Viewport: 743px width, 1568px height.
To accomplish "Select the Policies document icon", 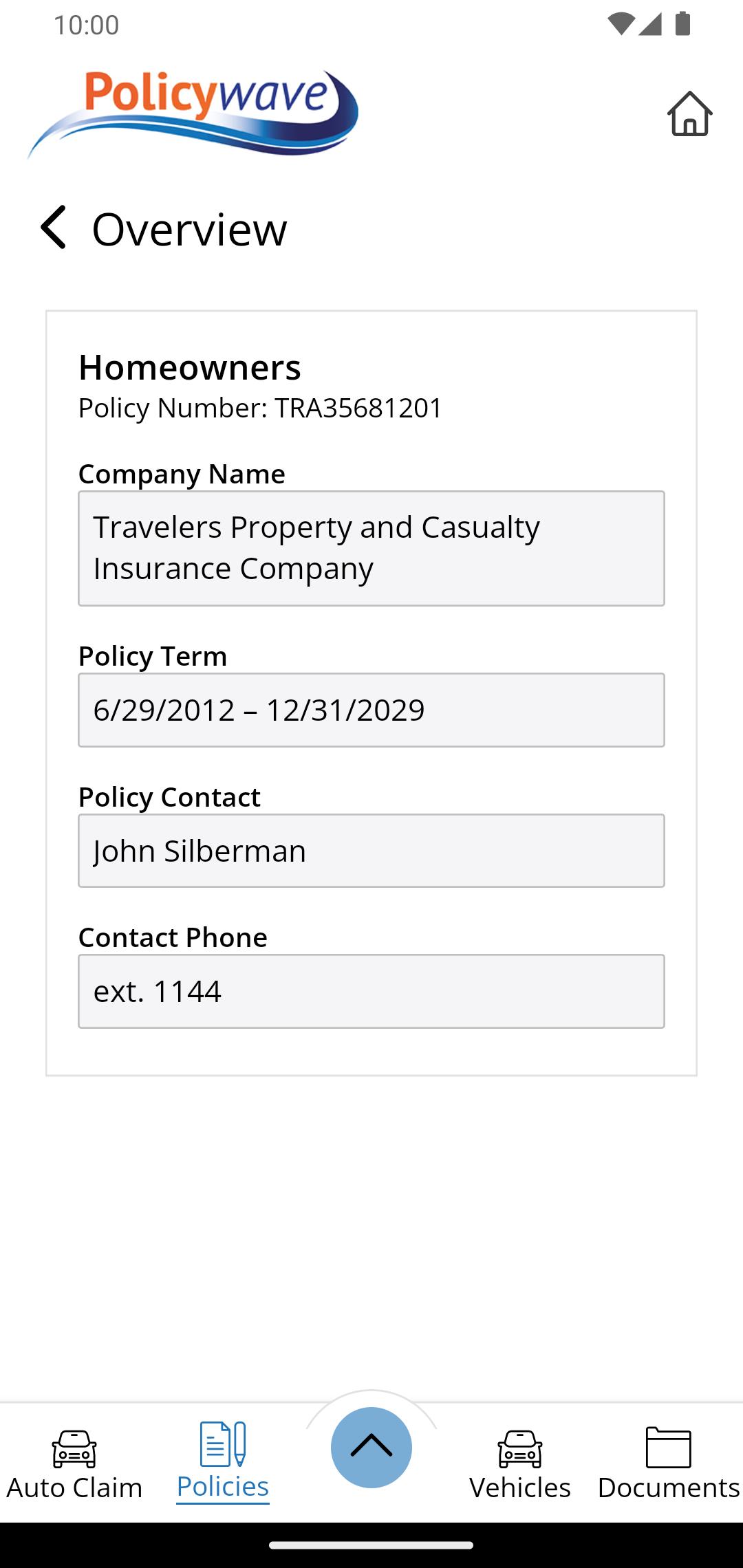I will coord(223,1444).
